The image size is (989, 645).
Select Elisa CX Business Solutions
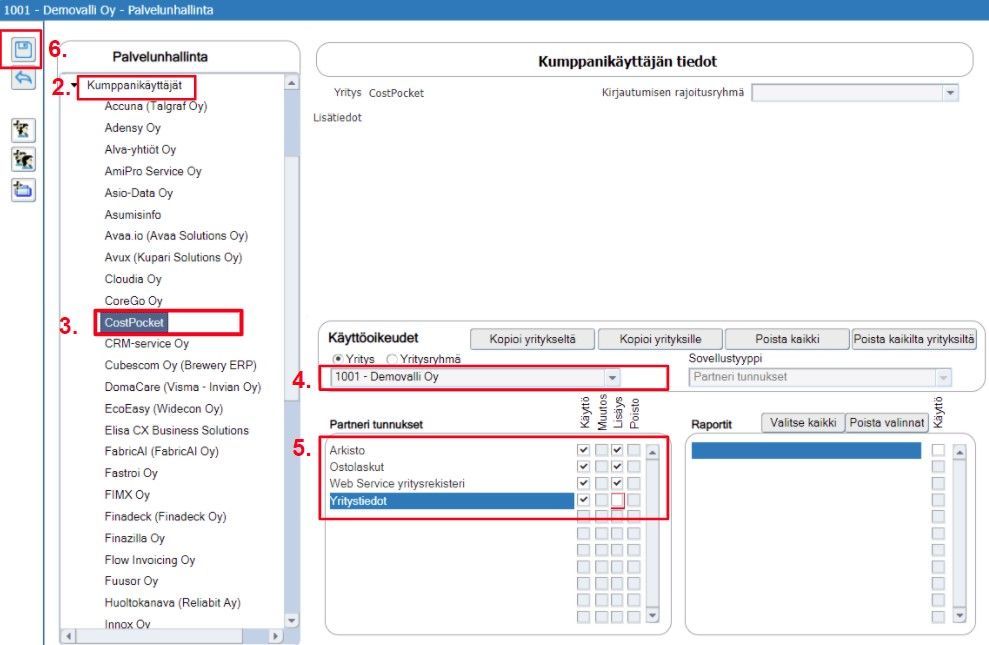[x=177, y=430]
